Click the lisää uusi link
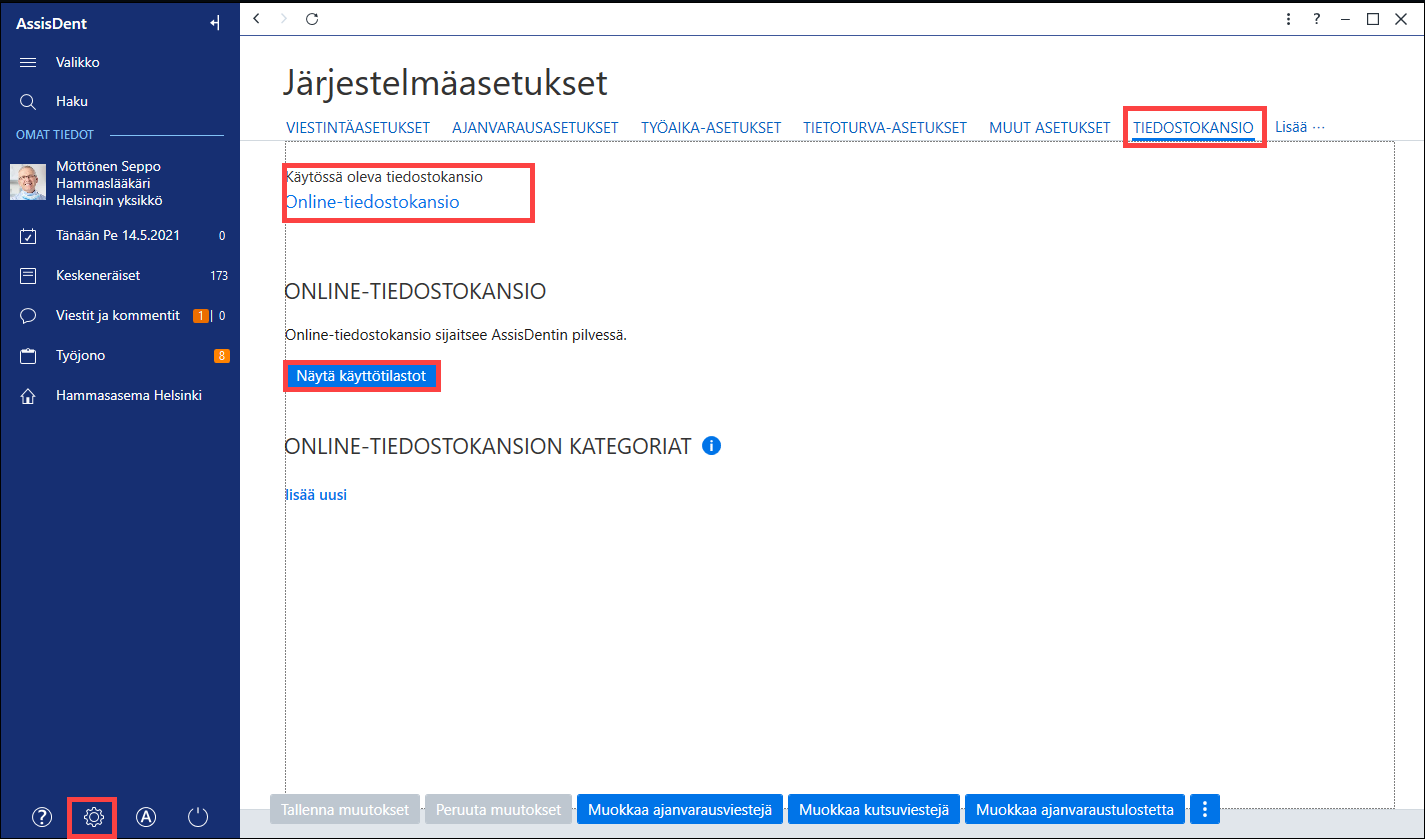Viewport: 1425px width, 839px height. click(x=316, y=494)
